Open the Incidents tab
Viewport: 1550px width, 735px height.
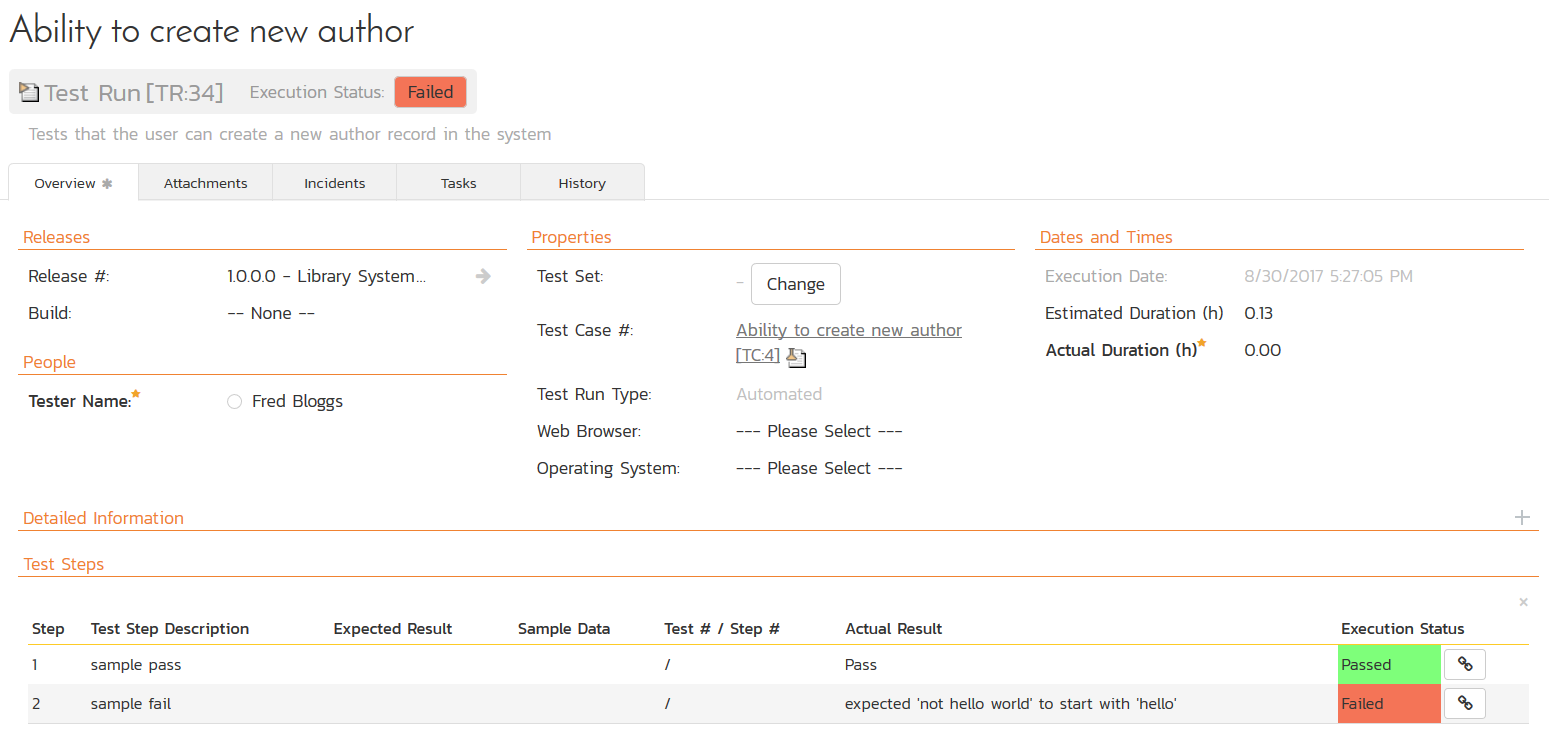[334, 183]
